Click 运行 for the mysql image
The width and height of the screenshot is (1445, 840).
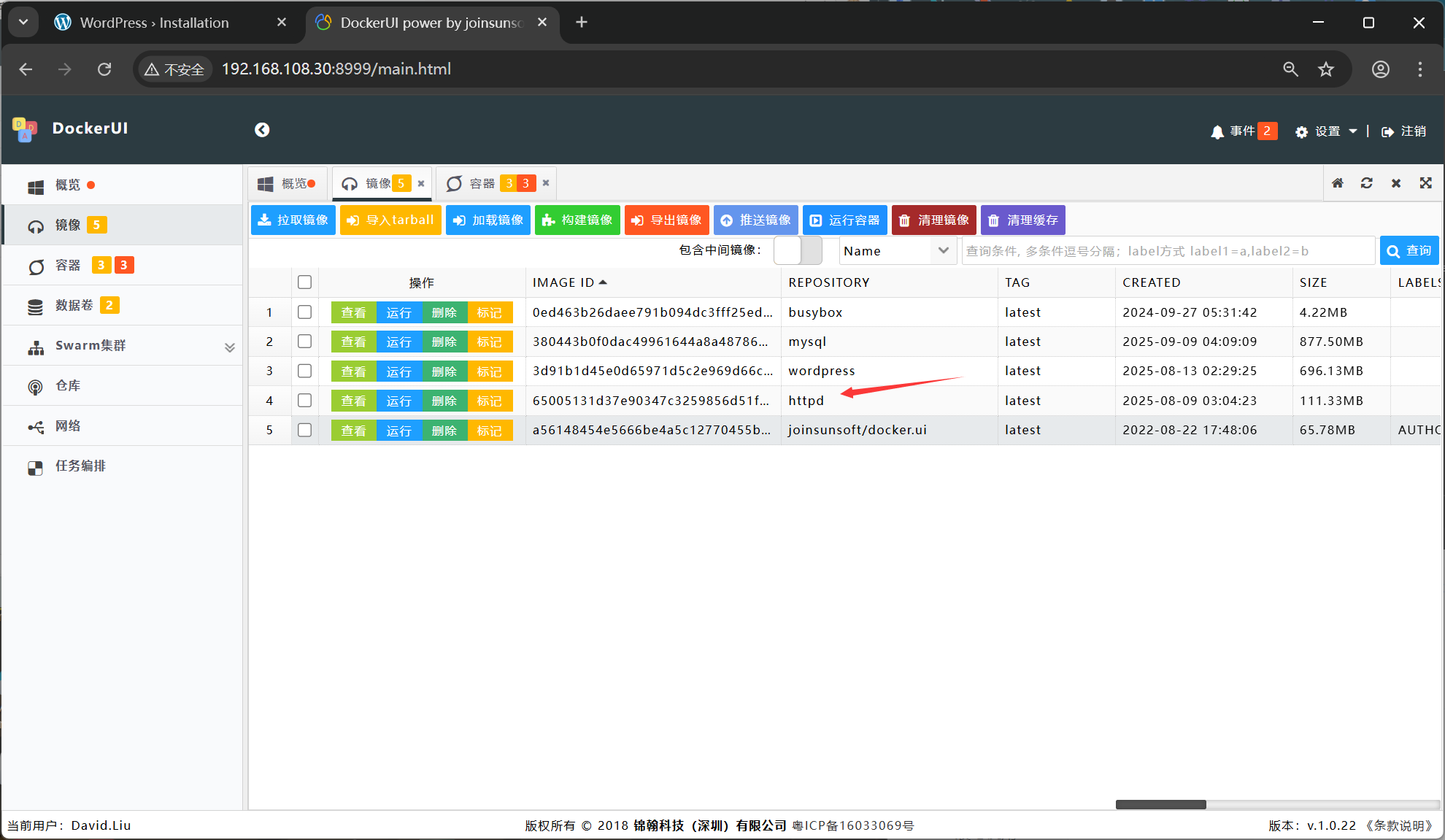[x=399, y=342]
